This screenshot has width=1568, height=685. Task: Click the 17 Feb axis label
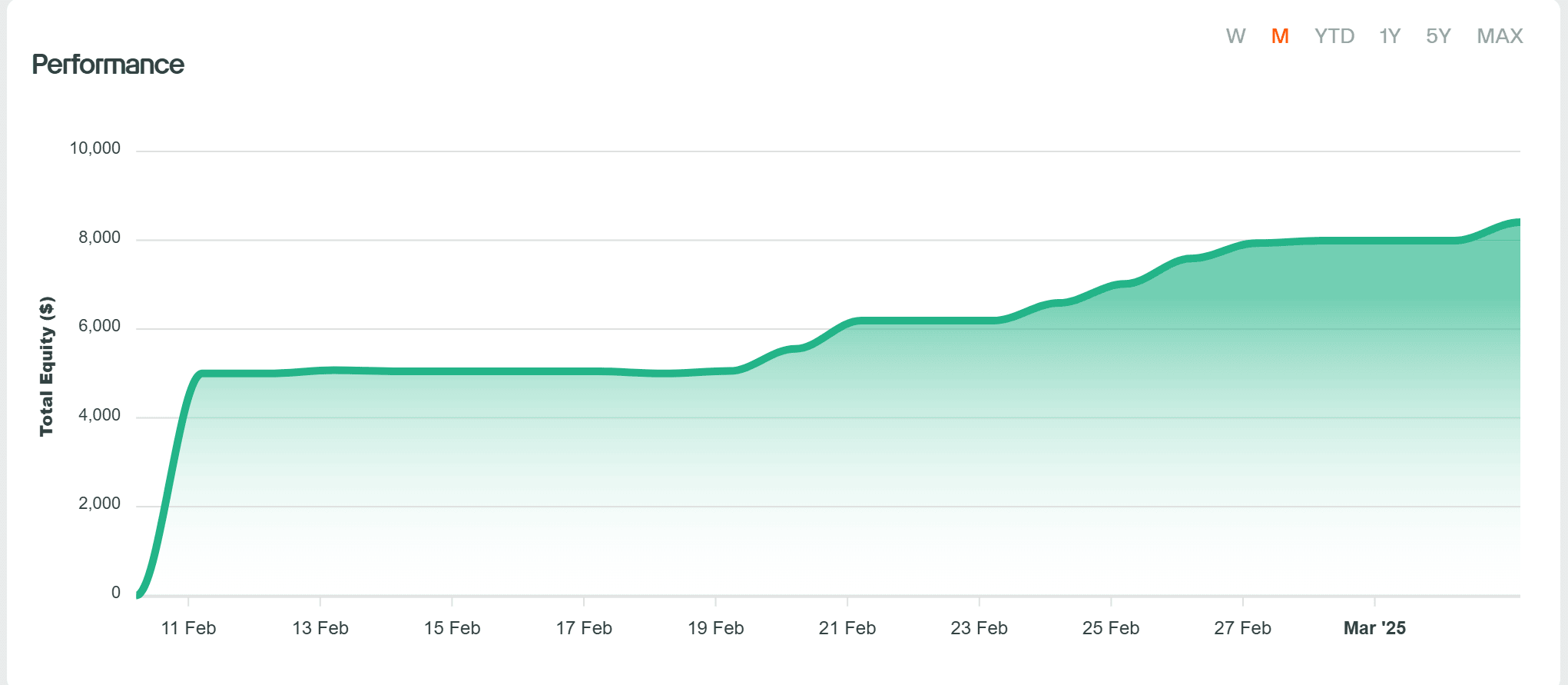584,628
